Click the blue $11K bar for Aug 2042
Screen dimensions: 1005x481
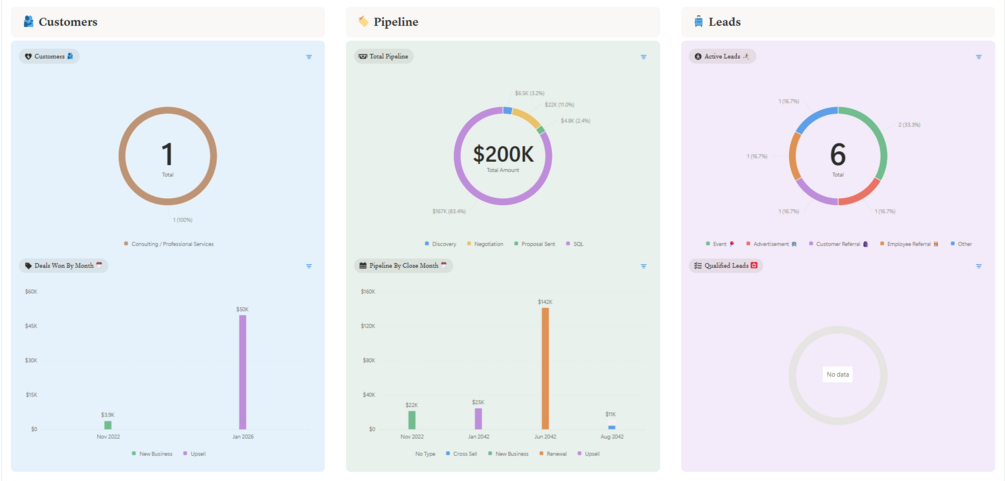pos(611,427)
